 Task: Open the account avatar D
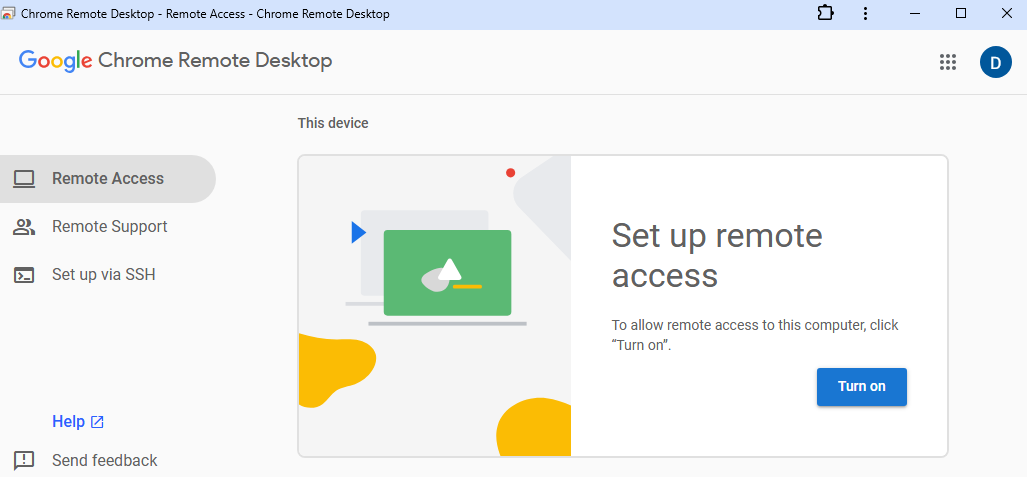click(x=996, y=62)
